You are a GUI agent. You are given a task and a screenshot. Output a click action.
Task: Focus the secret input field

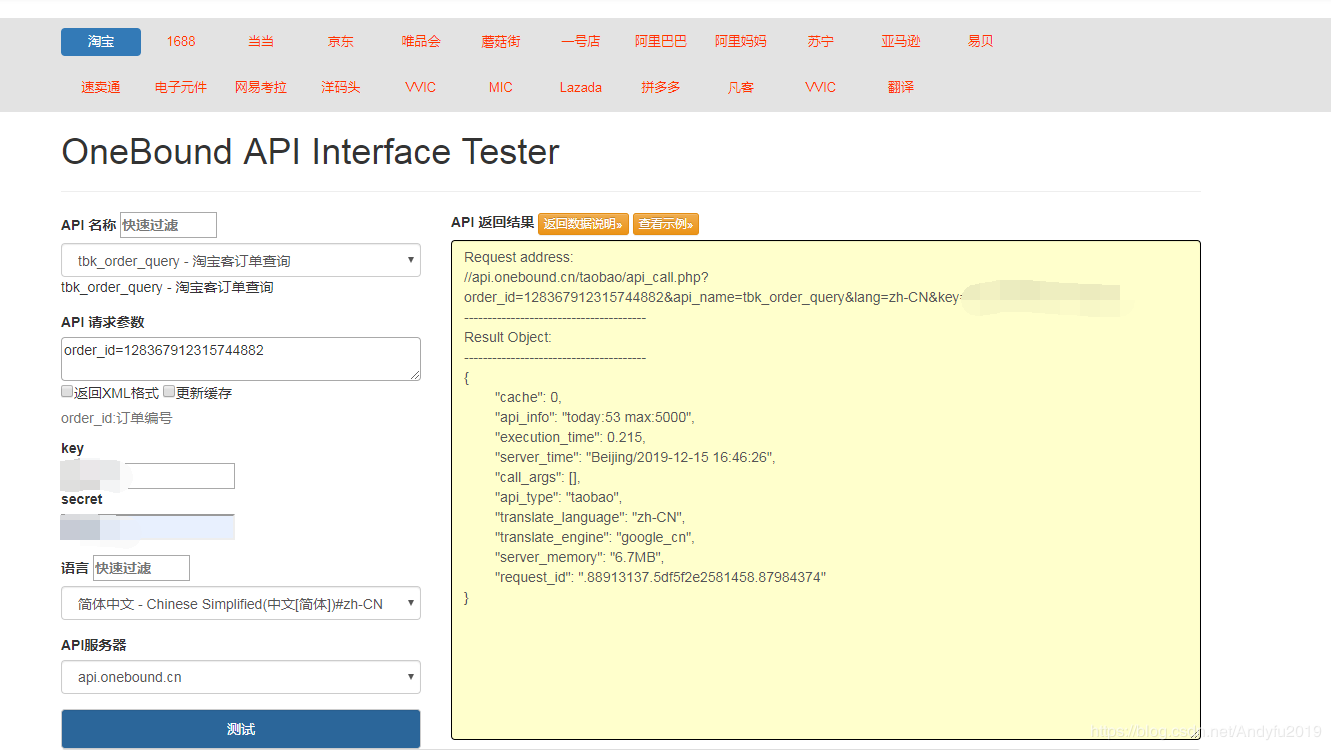(148, 527)
